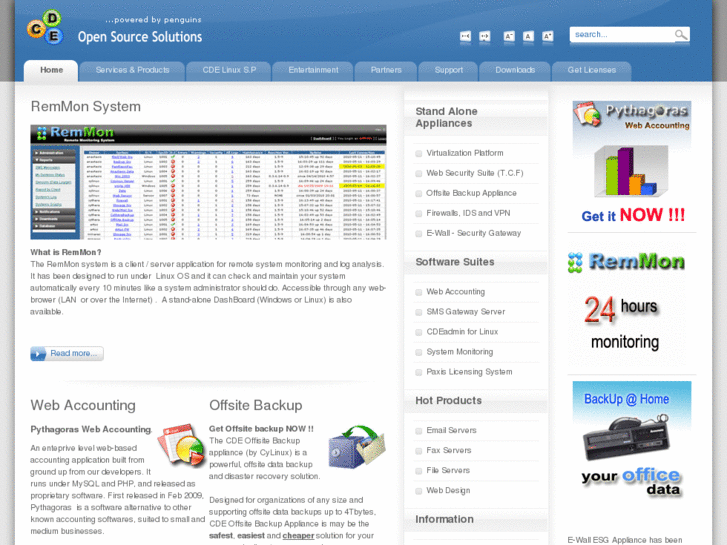Reset font size with the A icon

pyautogui.click(x=528, y=36)
